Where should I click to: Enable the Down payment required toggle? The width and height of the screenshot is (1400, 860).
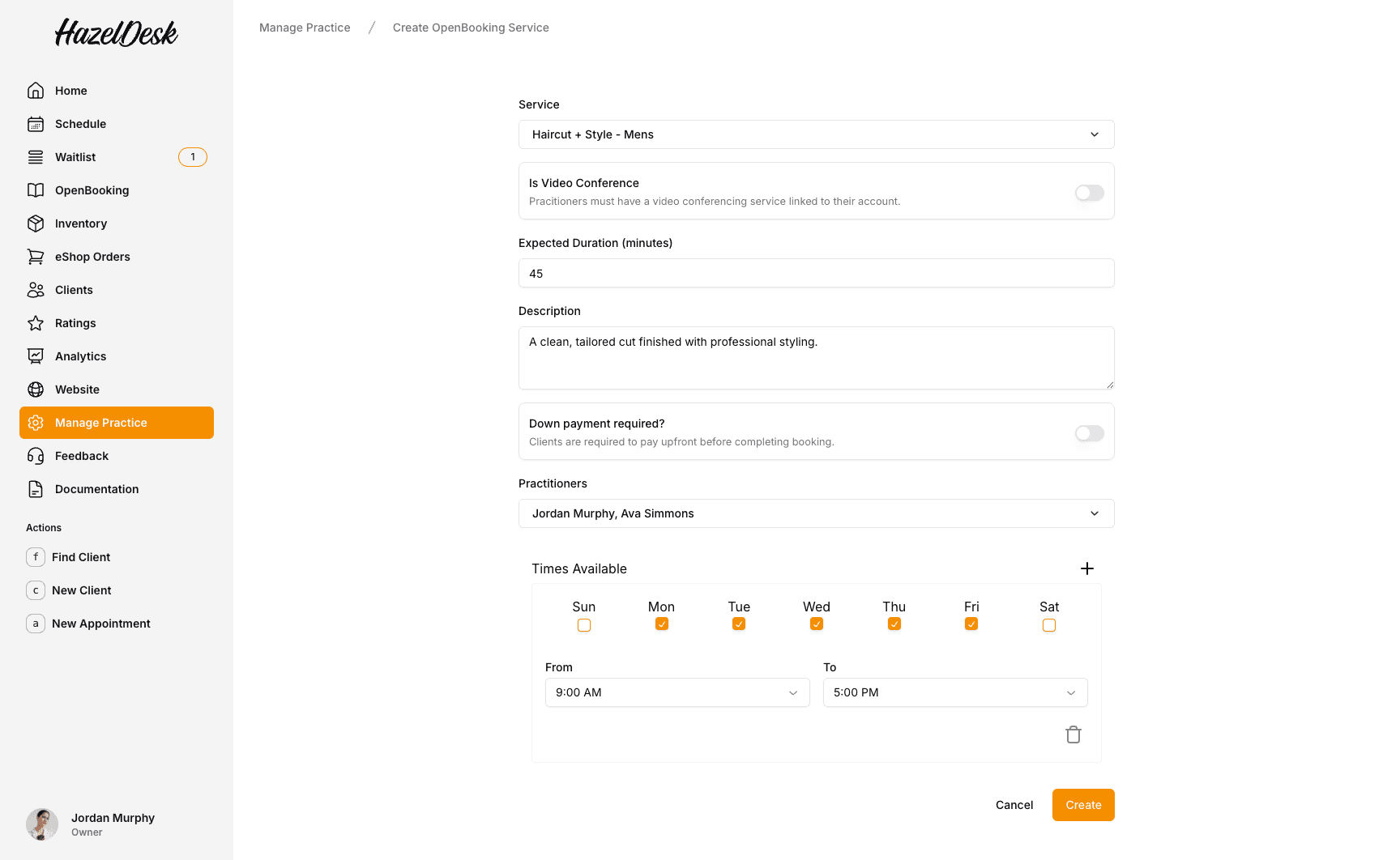pyautogui.click(x=1089, y=432)
